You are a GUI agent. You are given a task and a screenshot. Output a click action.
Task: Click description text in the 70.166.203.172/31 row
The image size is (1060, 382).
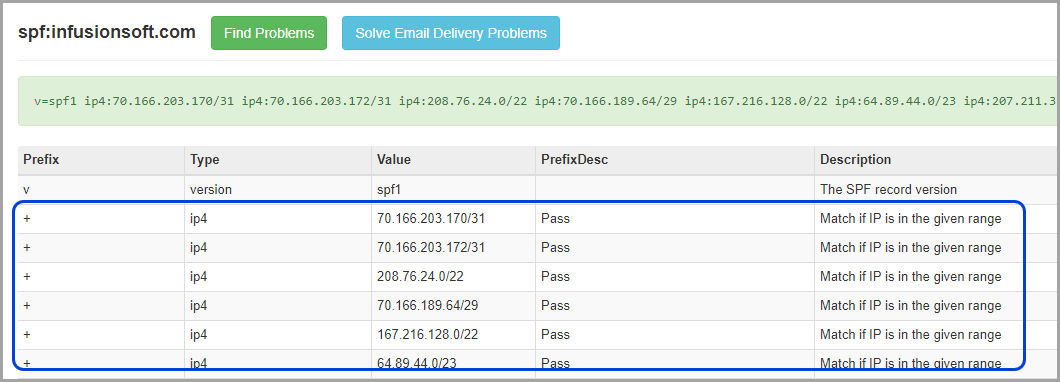911,248
